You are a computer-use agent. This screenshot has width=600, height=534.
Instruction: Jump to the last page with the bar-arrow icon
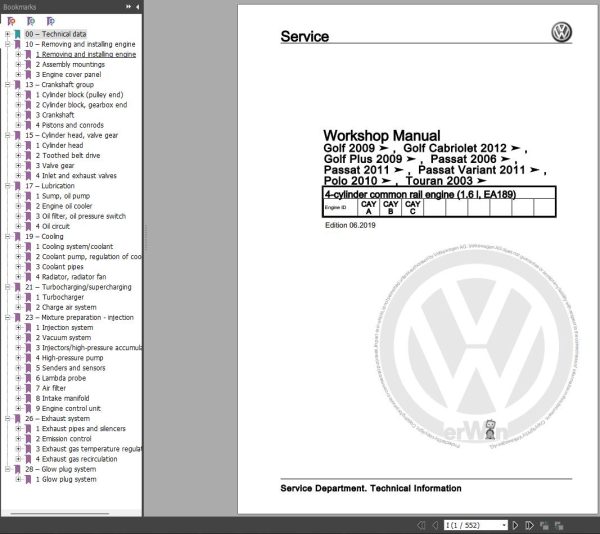tap(530, 525)
